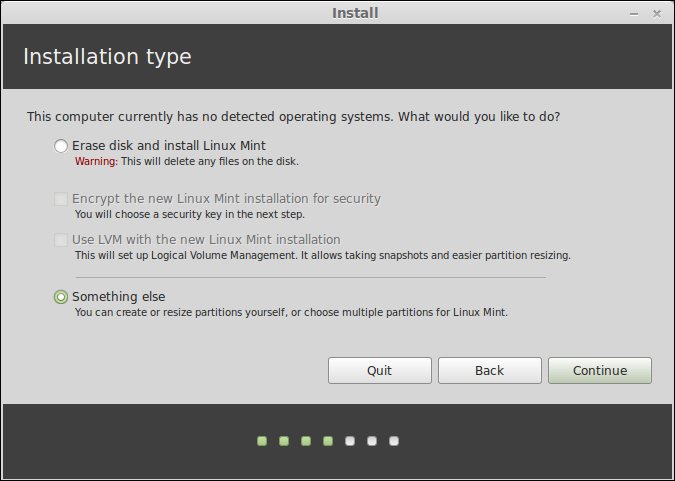Image resolution: width=675 pixels, height=481 pixels.
Task: Select Erase disk and install Linux Mint
Action: 61,146
